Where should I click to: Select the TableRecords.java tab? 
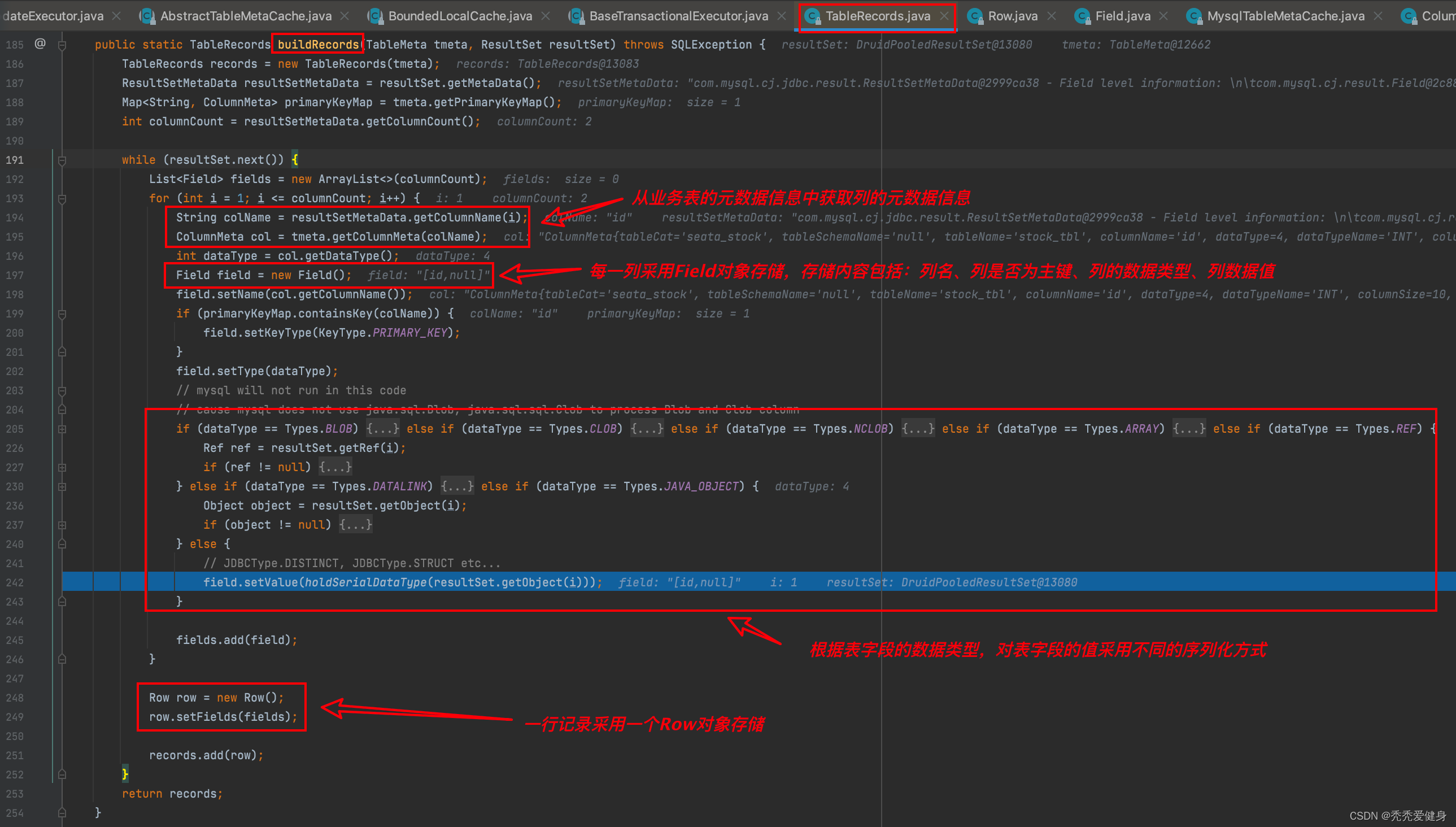click(878, 16)
